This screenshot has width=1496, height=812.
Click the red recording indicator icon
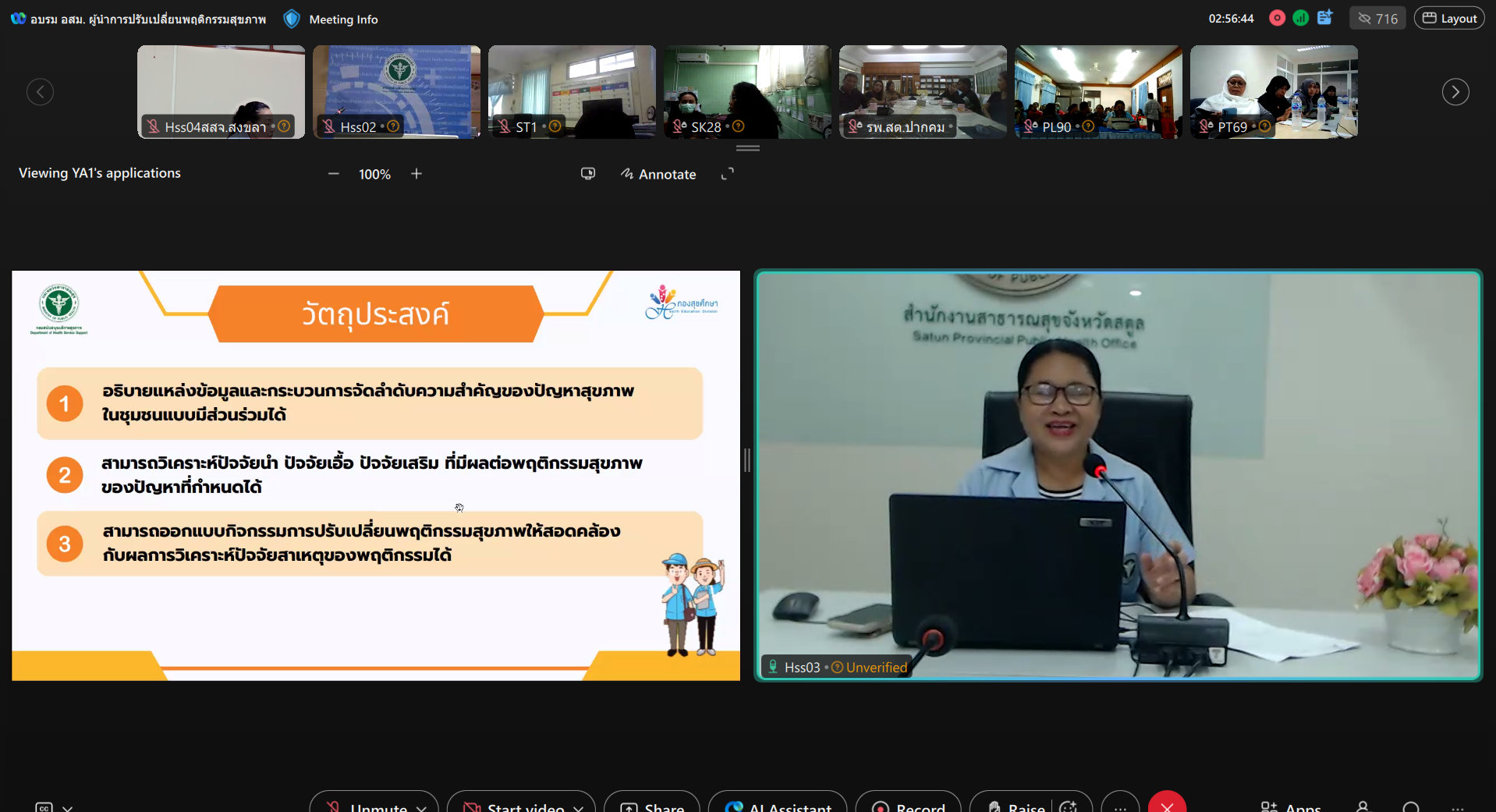click(x=1277, y=18)
